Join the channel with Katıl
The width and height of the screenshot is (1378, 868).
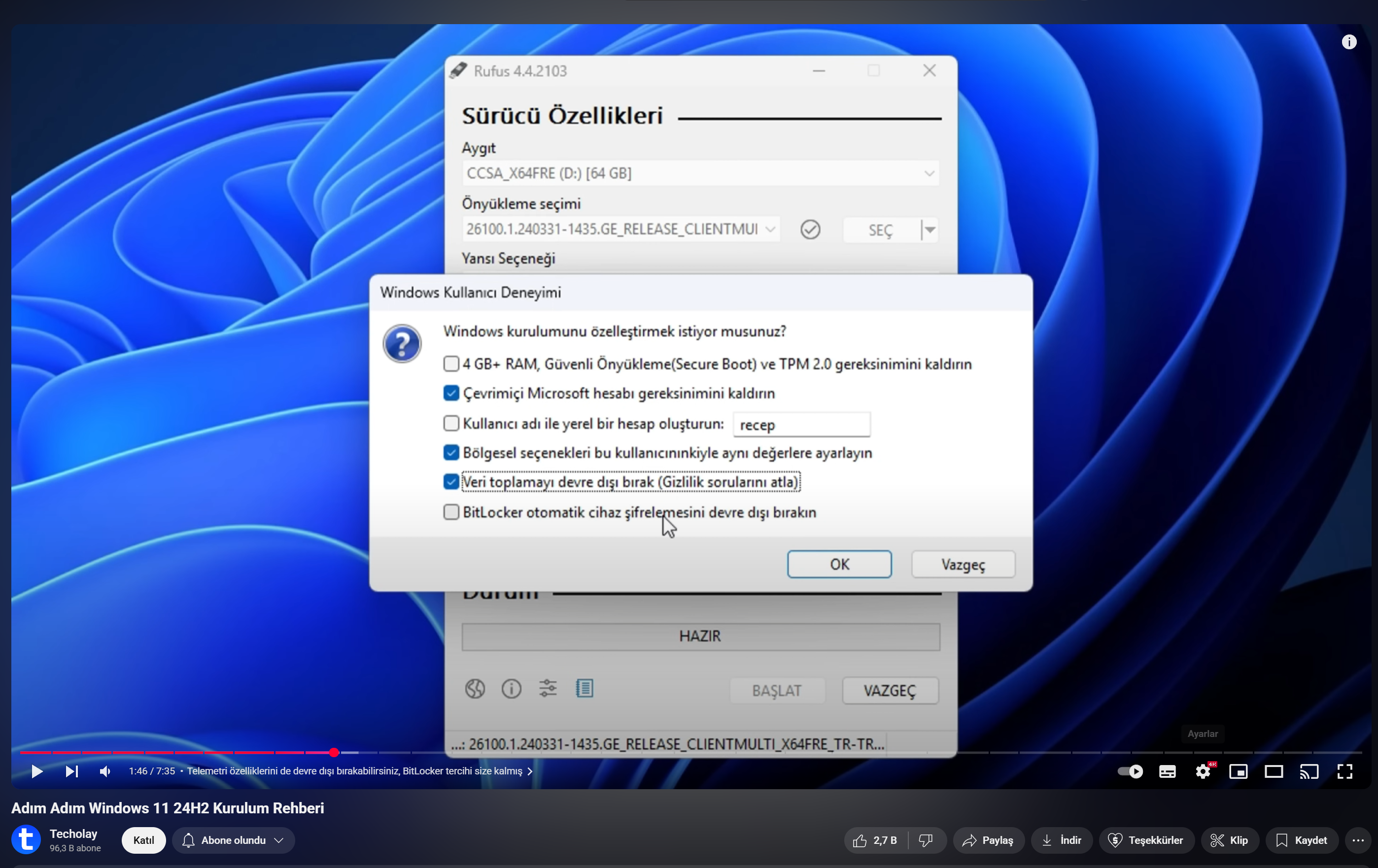point(143,840)
